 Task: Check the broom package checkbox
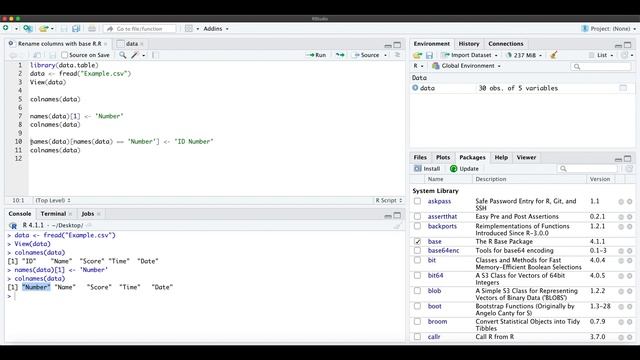click(417, 321)
